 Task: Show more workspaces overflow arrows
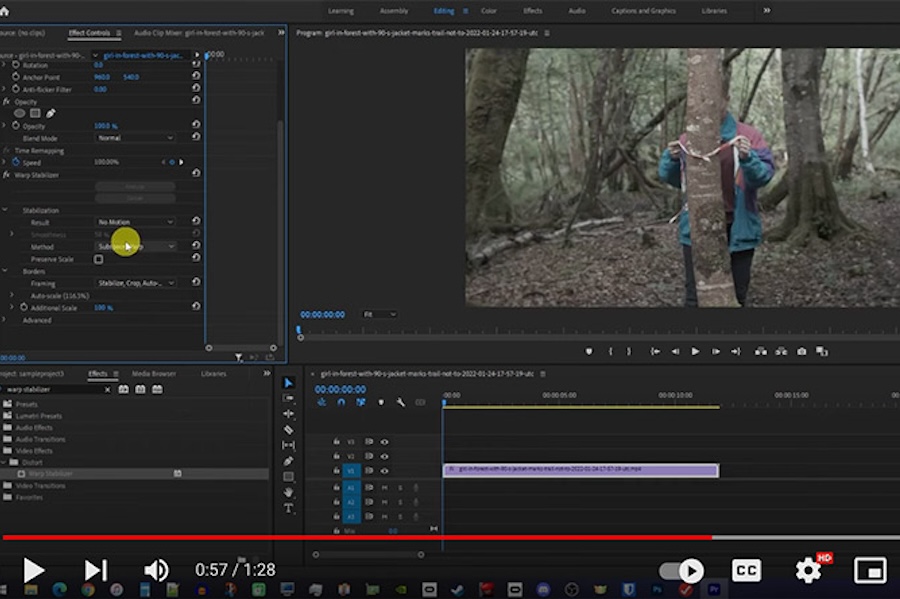[x=767, y=10]
